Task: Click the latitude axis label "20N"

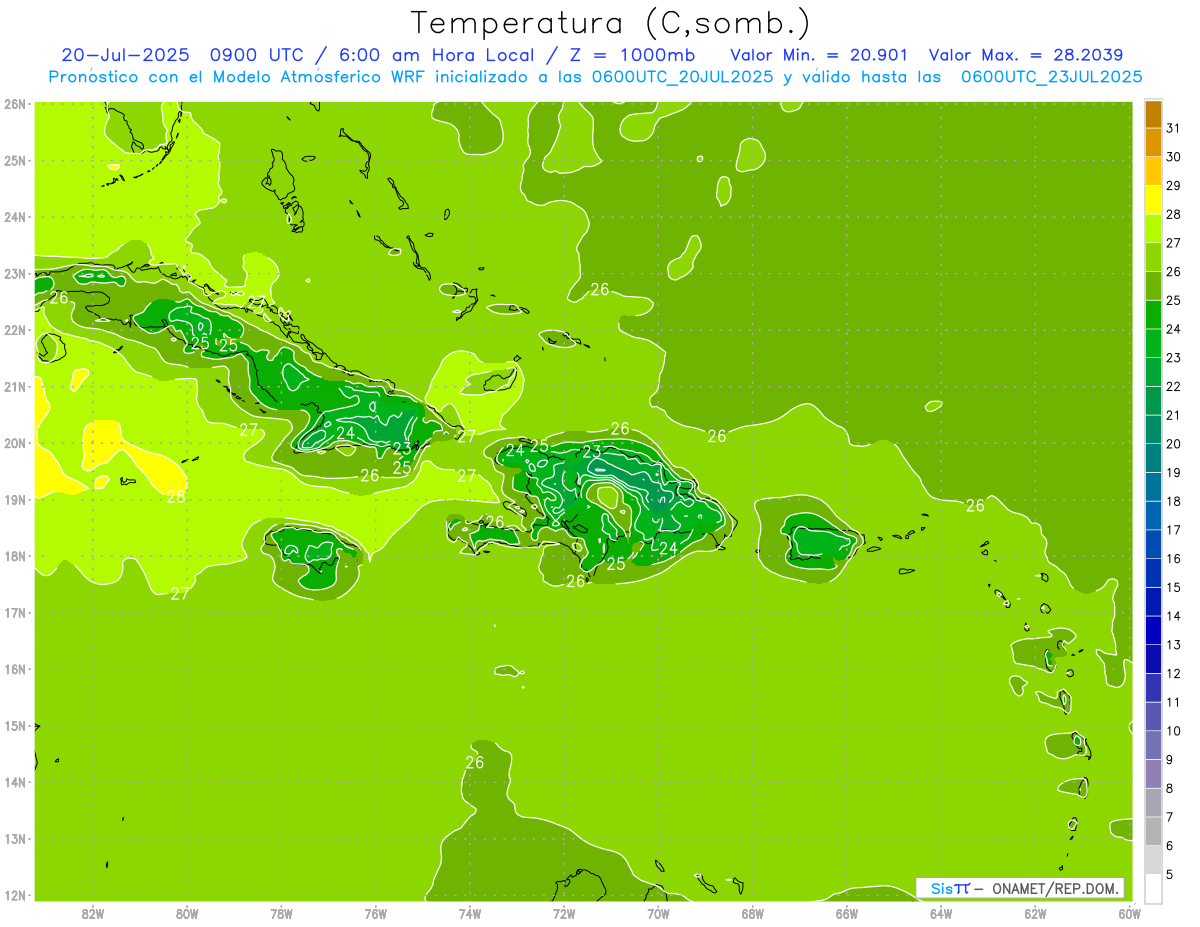Action: tap(15, 443)
